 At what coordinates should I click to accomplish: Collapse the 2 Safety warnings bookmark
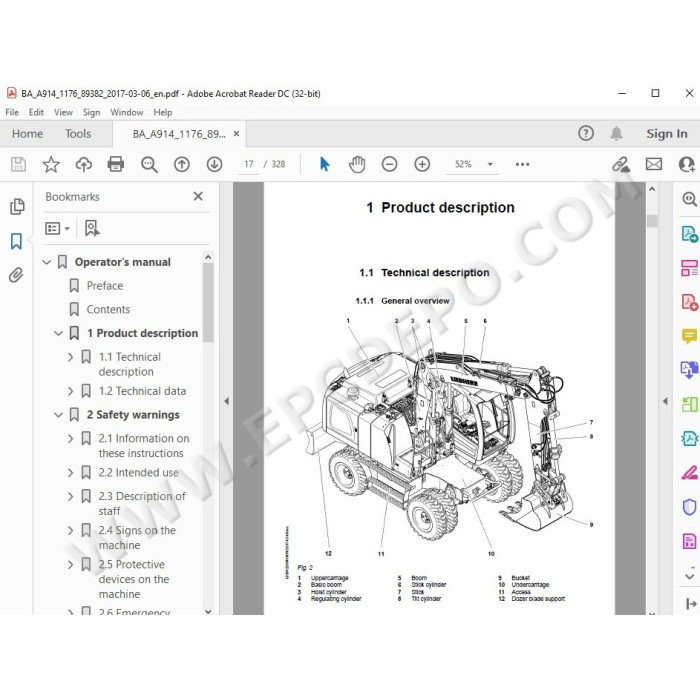[x=58, y=415]
